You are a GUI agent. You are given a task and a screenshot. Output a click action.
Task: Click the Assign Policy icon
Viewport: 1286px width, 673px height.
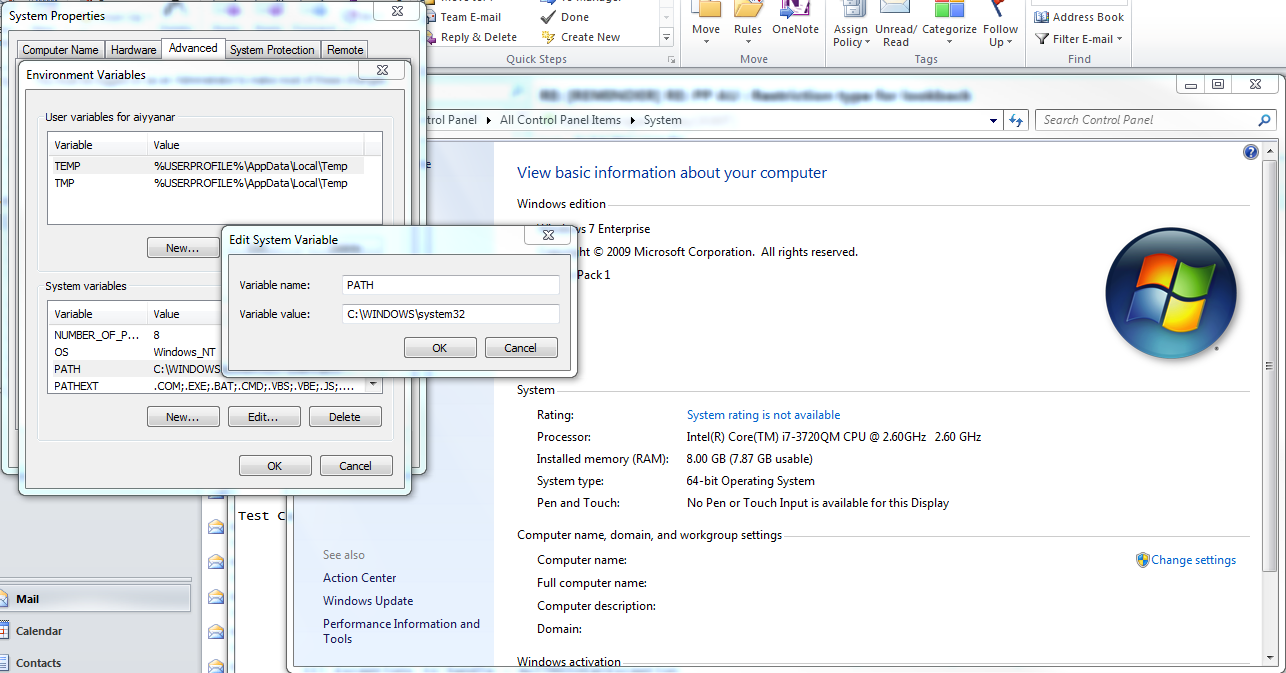(x=850, y=22)
